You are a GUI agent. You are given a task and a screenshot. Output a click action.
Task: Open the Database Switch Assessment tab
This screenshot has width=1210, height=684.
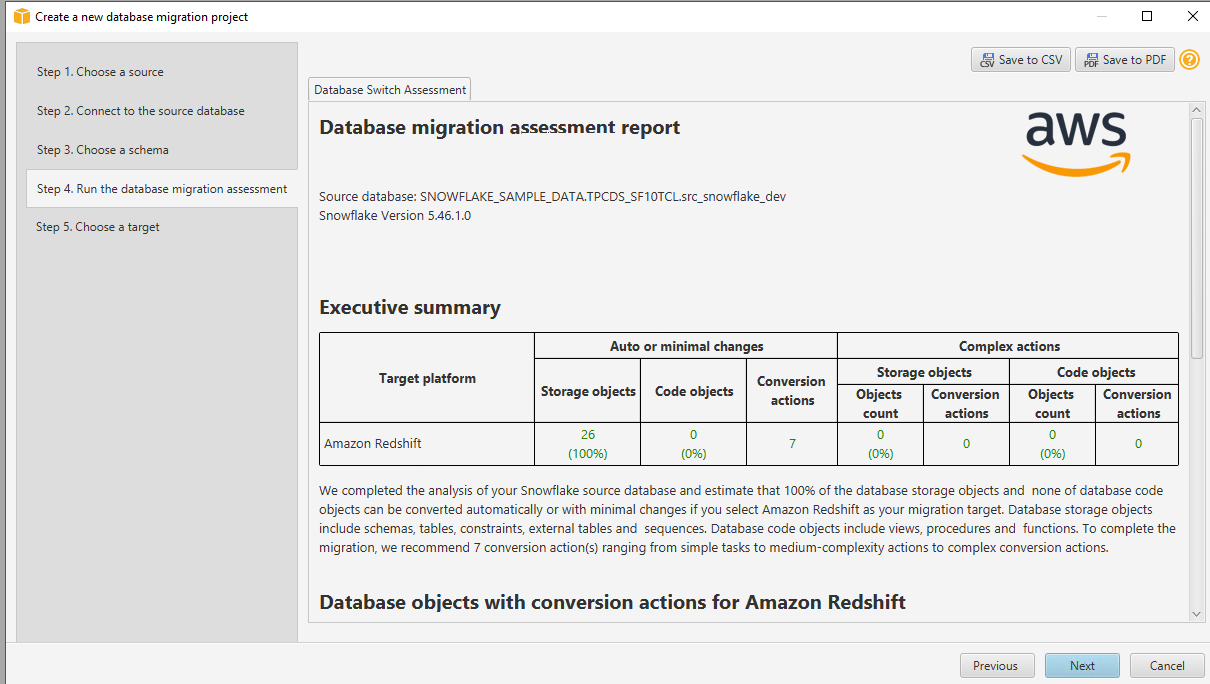(x=390, y=89)
